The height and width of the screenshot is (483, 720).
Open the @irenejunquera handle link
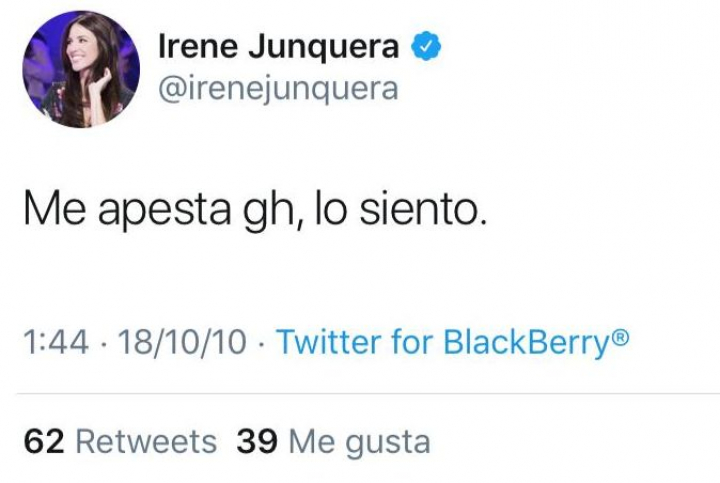(278, 88)
